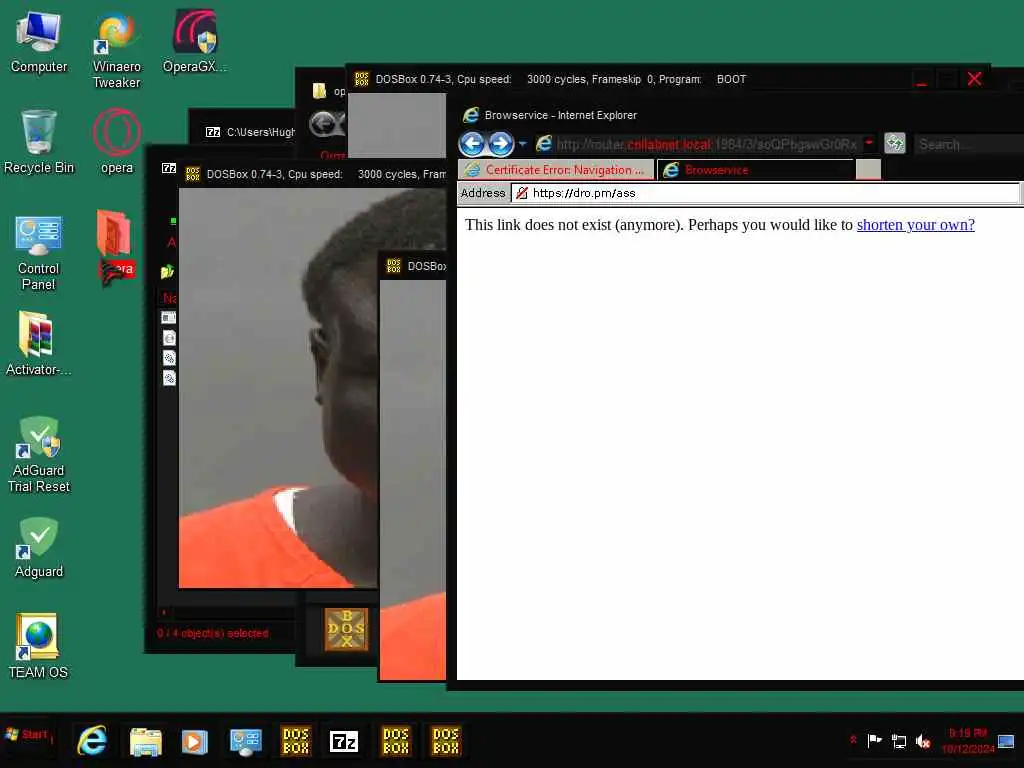Open Action Center flag tray icon
This screenshot has height=768, width=1024.
874,741
